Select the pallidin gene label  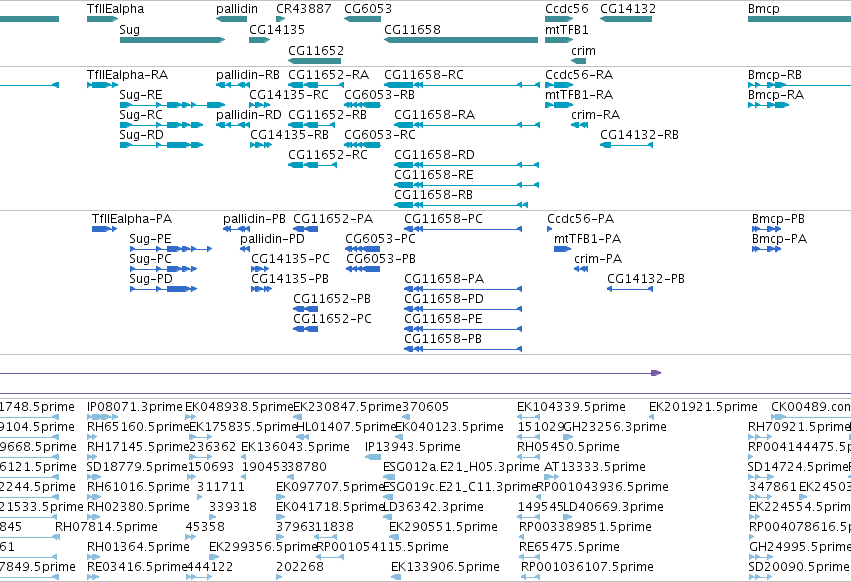coord(237,9)
